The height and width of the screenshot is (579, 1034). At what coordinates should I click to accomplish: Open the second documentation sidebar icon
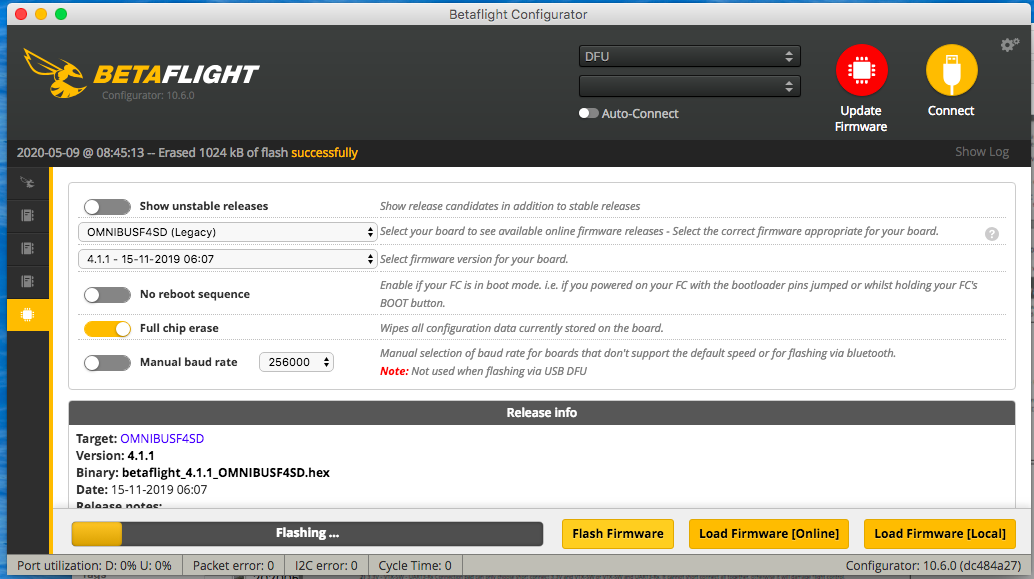coord(28,249)
